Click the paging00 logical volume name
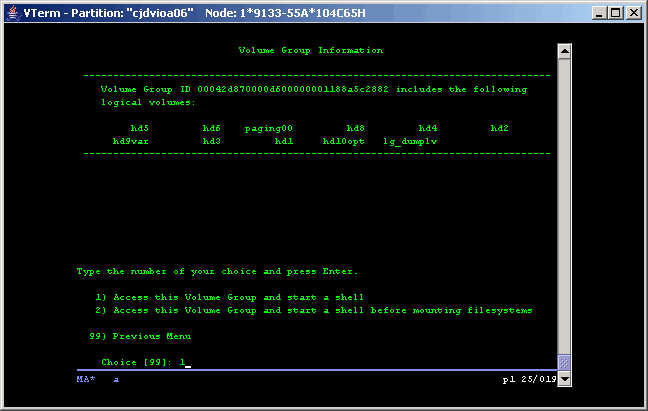 pyautogui.click(x=271, y=128)
